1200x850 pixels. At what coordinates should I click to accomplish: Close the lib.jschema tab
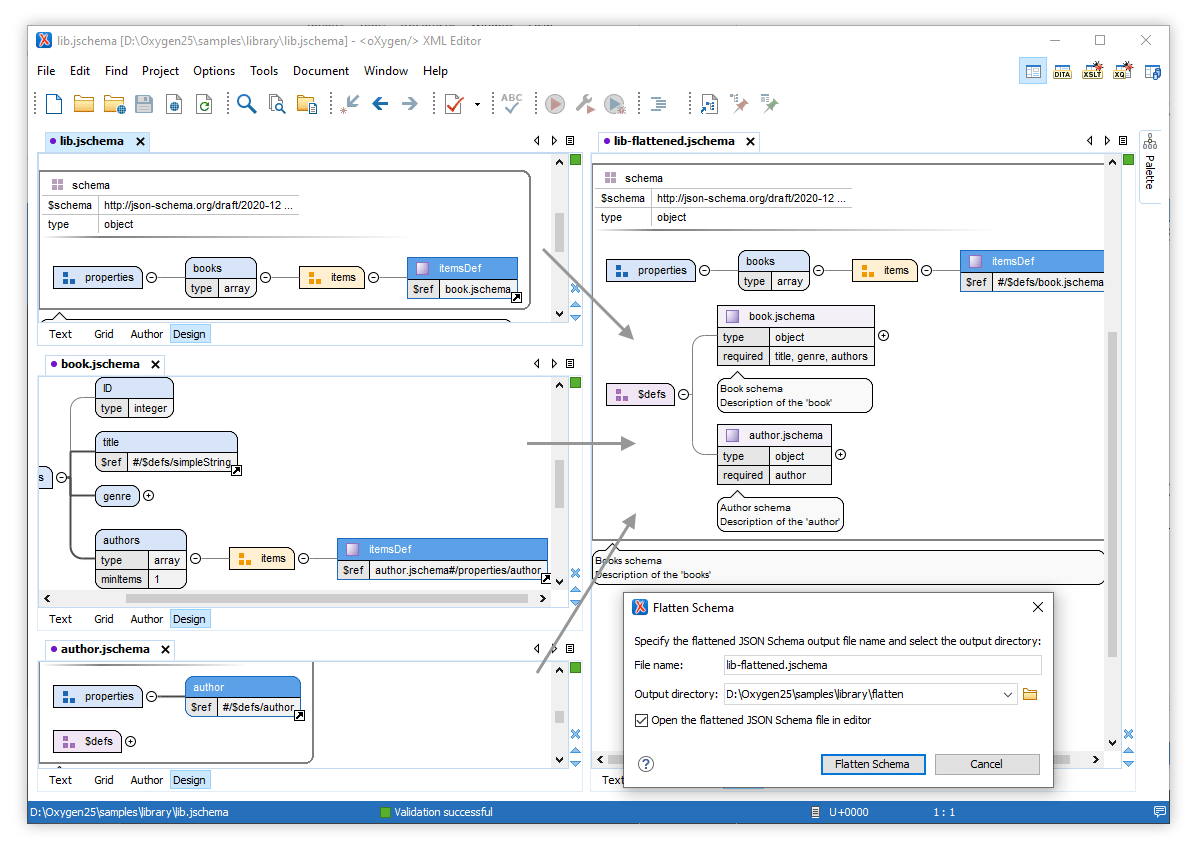coord(141,141)
